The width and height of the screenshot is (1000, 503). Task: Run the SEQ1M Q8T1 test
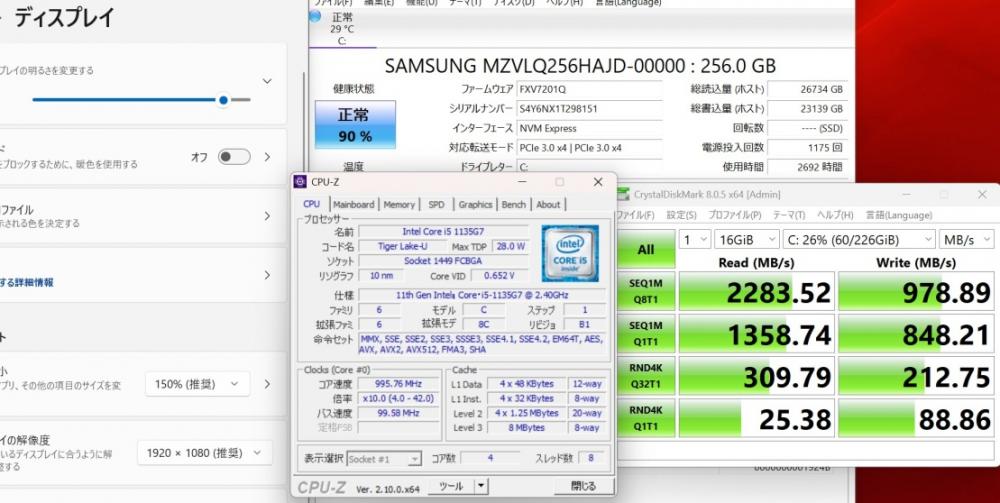[646, 291]
